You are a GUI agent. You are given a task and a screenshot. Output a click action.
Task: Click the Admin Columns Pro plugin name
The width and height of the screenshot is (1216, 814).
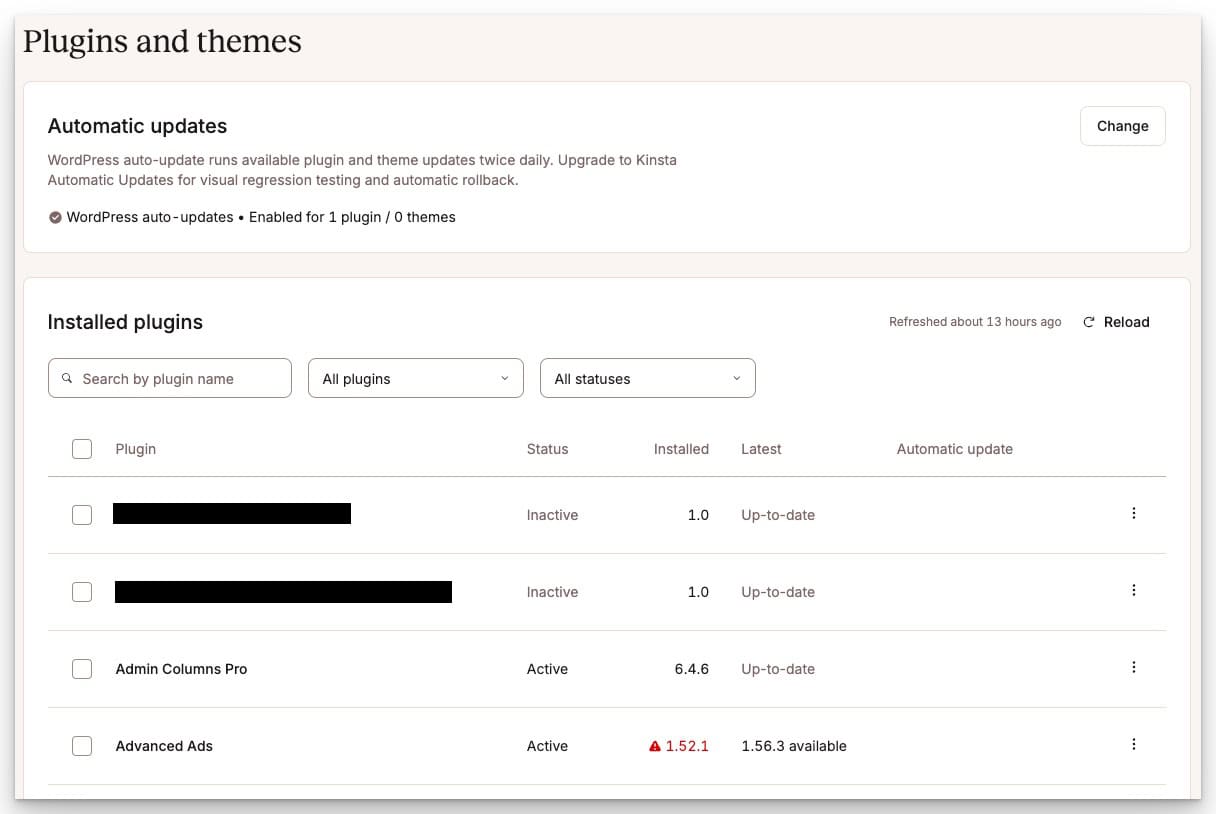[x=181, y=669]
